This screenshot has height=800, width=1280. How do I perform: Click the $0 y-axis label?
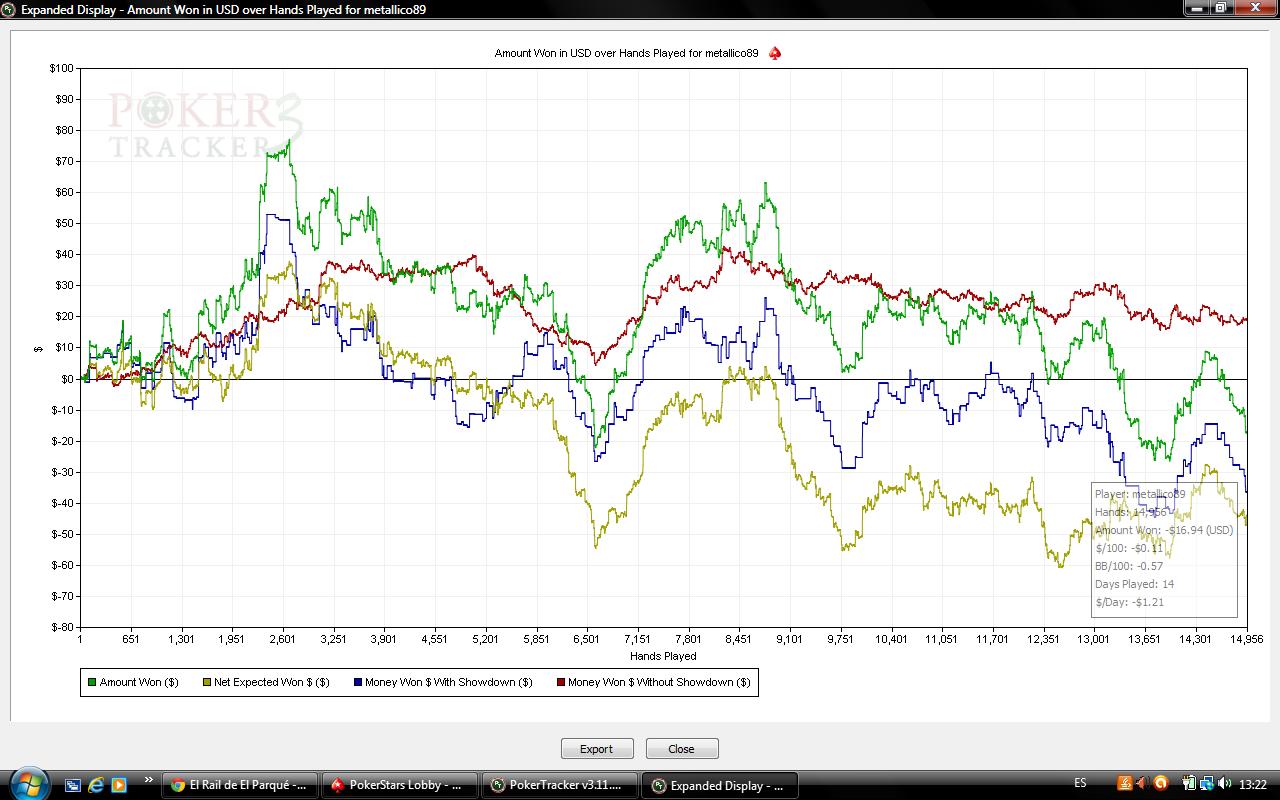[68, 379]
